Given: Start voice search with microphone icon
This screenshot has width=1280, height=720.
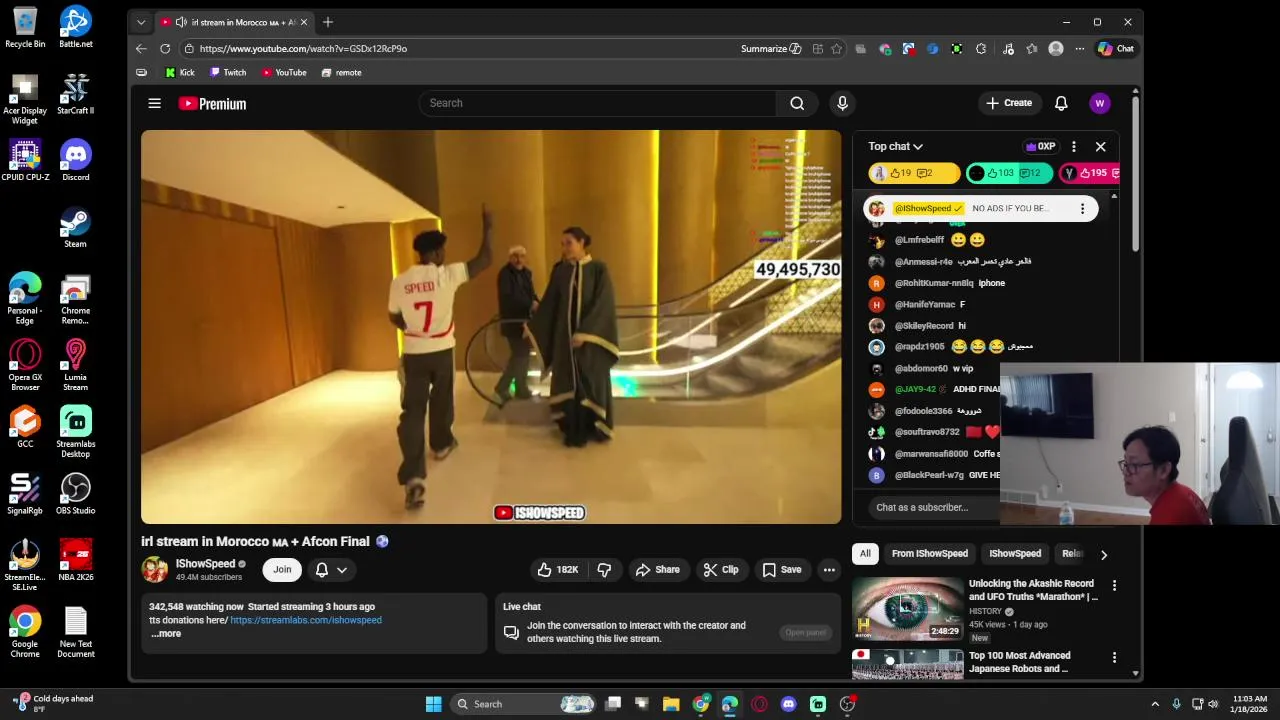Looking at the screenshot, I should click(842, 103).
